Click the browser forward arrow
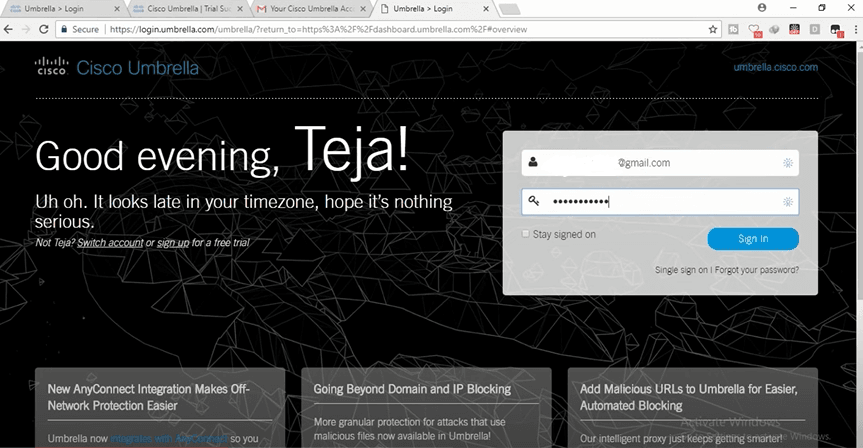The height and width of the screenshot is (448, 863). pos(26,29)
